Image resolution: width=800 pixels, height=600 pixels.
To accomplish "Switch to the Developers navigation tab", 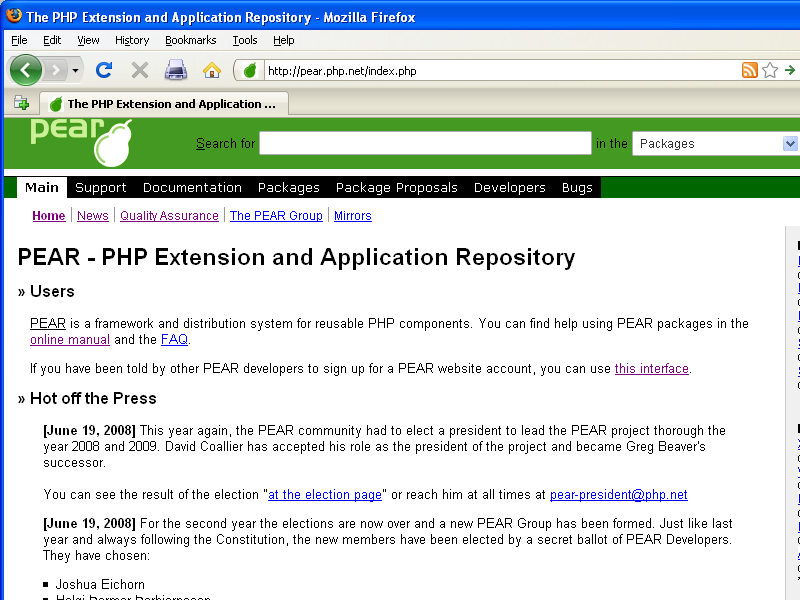I will [x=510, y=187].
